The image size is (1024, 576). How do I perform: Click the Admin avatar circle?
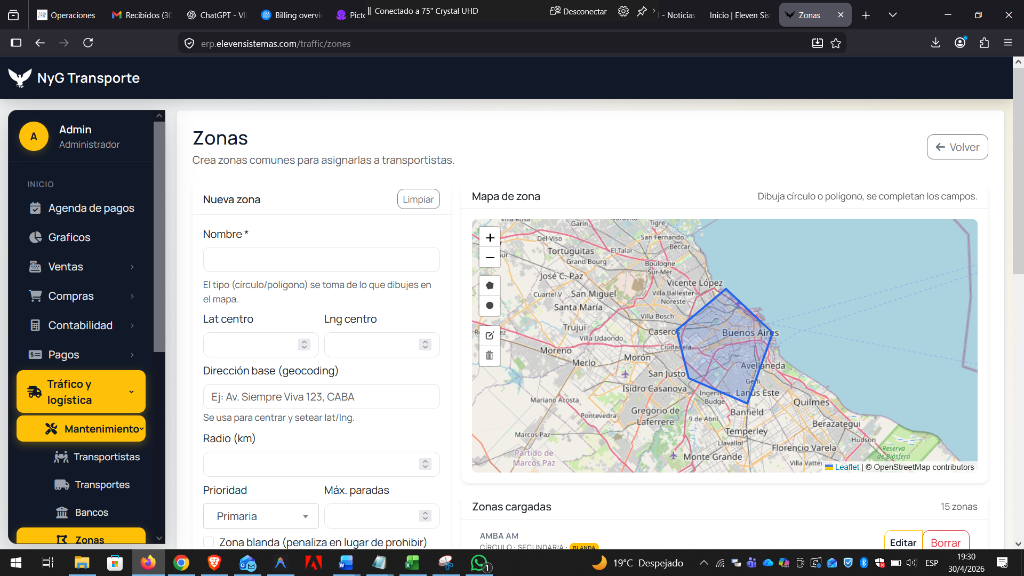tap(33, 136)
